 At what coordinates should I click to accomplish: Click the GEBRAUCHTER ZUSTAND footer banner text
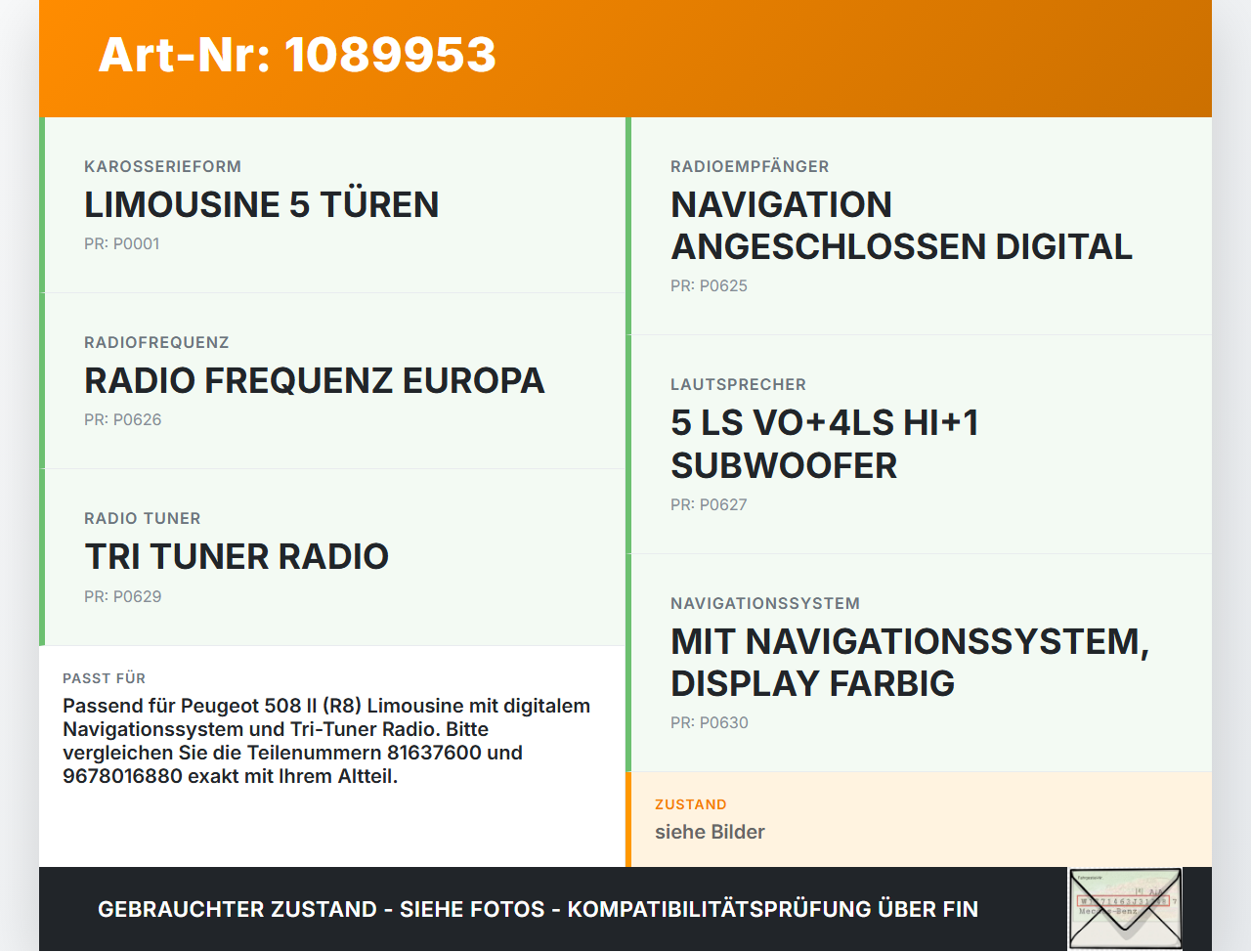(x=538, y=910)
